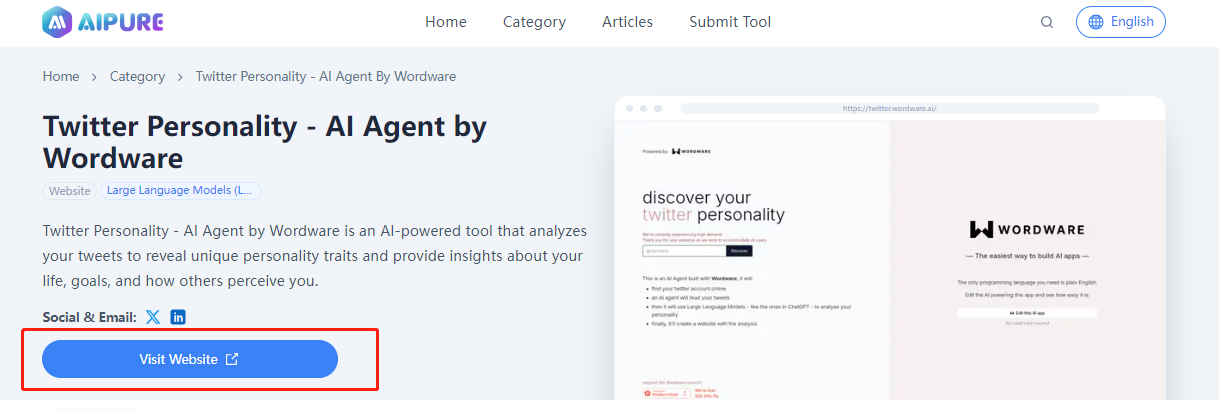The image size is (1219, 410).
Task: Select the Website tag
Action: (x=70, y=190)
